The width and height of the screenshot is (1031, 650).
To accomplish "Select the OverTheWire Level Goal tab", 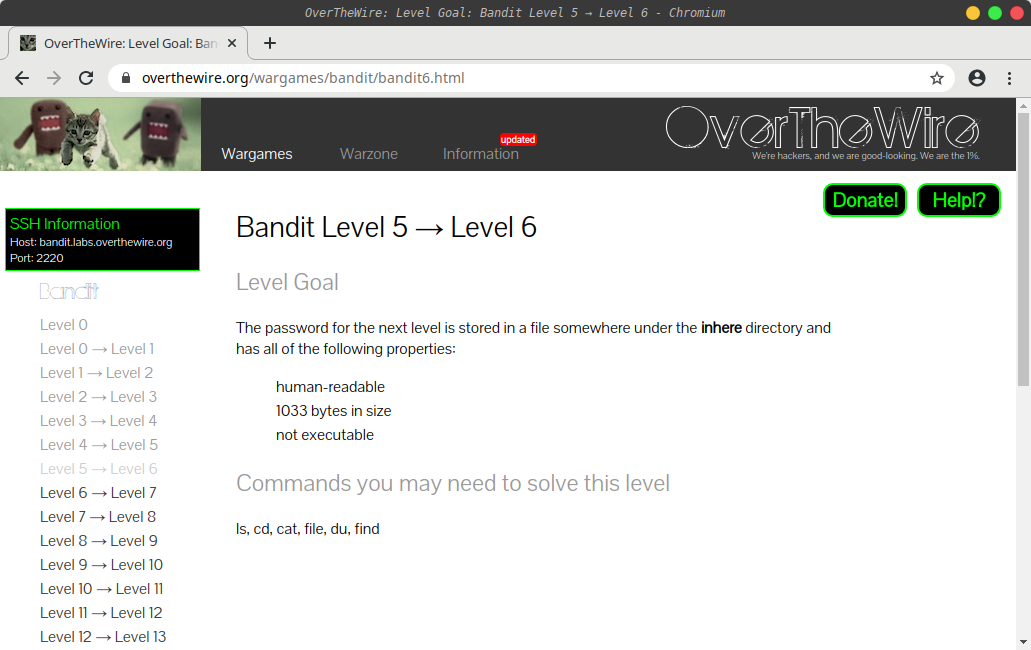I will [x=128, y=43].
